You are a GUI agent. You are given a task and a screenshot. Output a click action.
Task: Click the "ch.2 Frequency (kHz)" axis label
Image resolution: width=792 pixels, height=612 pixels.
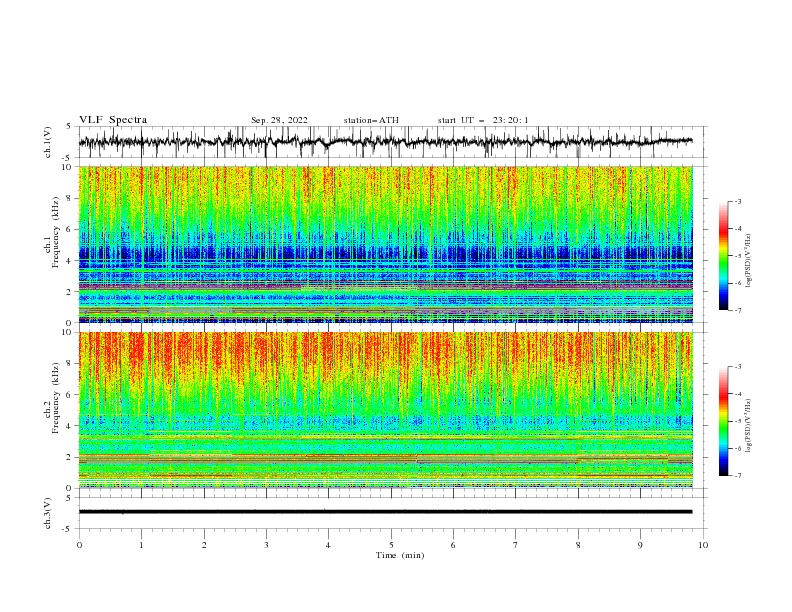pos(52,398)
